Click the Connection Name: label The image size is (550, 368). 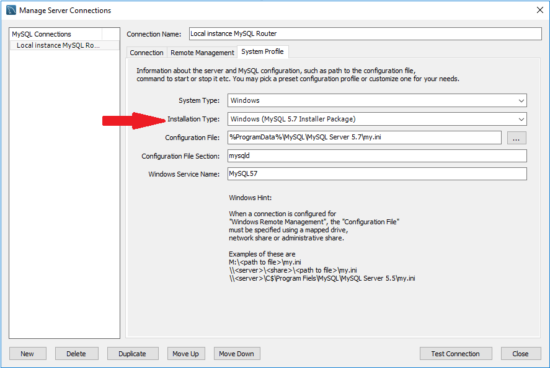click(154, 34)
